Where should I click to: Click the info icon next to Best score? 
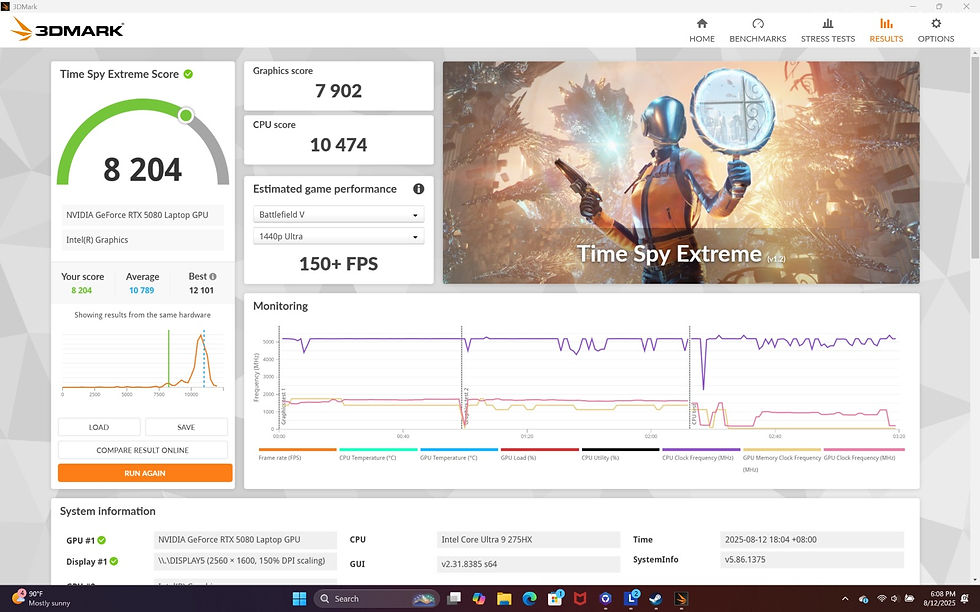pos(213,276)
